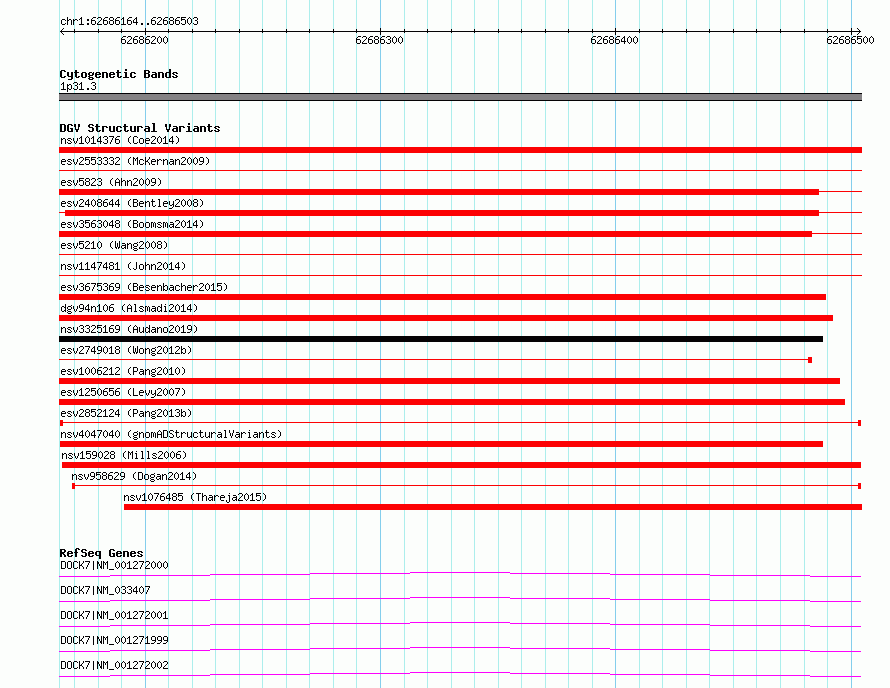
Task: Click ruler position 62686400
Action: (615, 40)
